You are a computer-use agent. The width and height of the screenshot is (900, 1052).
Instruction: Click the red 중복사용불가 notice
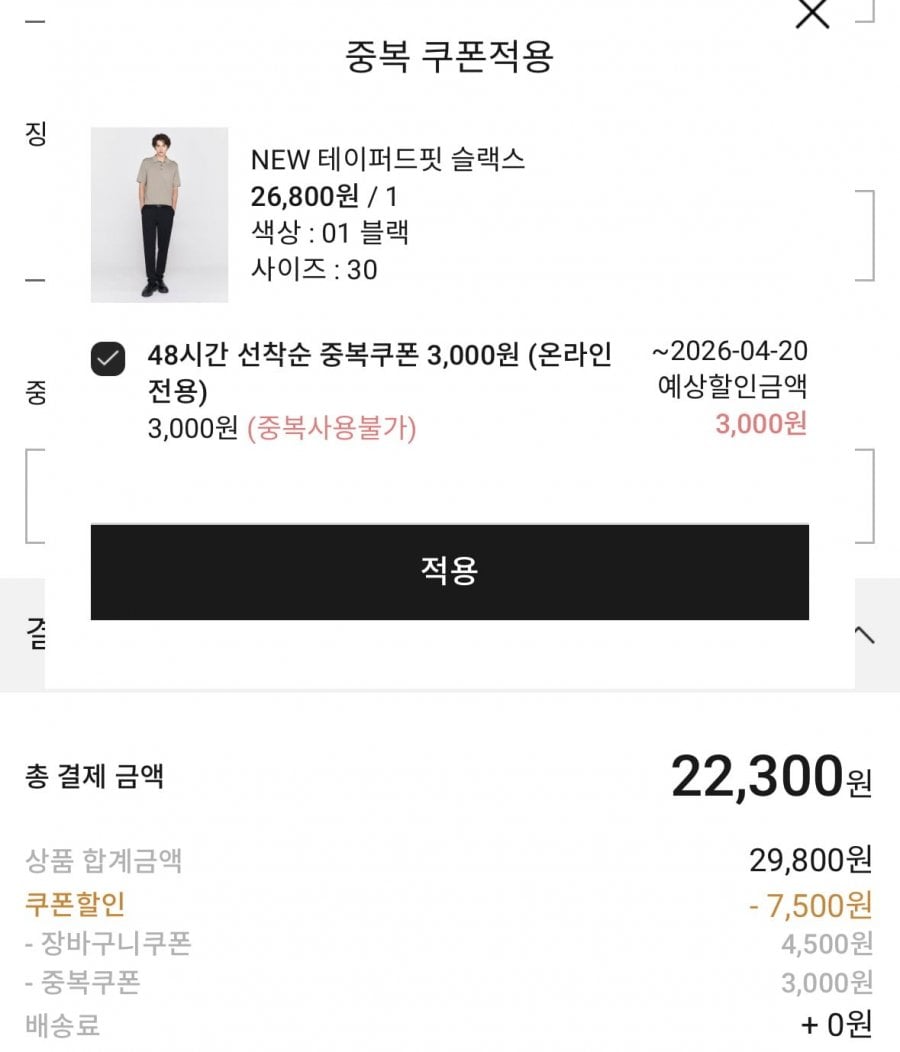tap(331, 428)
